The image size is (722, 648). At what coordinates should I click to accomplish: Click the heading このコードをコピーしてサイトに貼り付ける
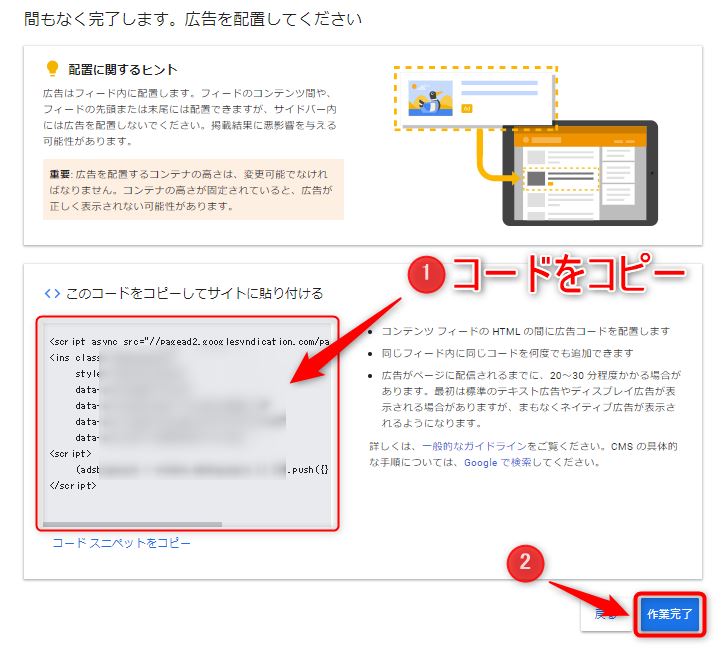194,293
